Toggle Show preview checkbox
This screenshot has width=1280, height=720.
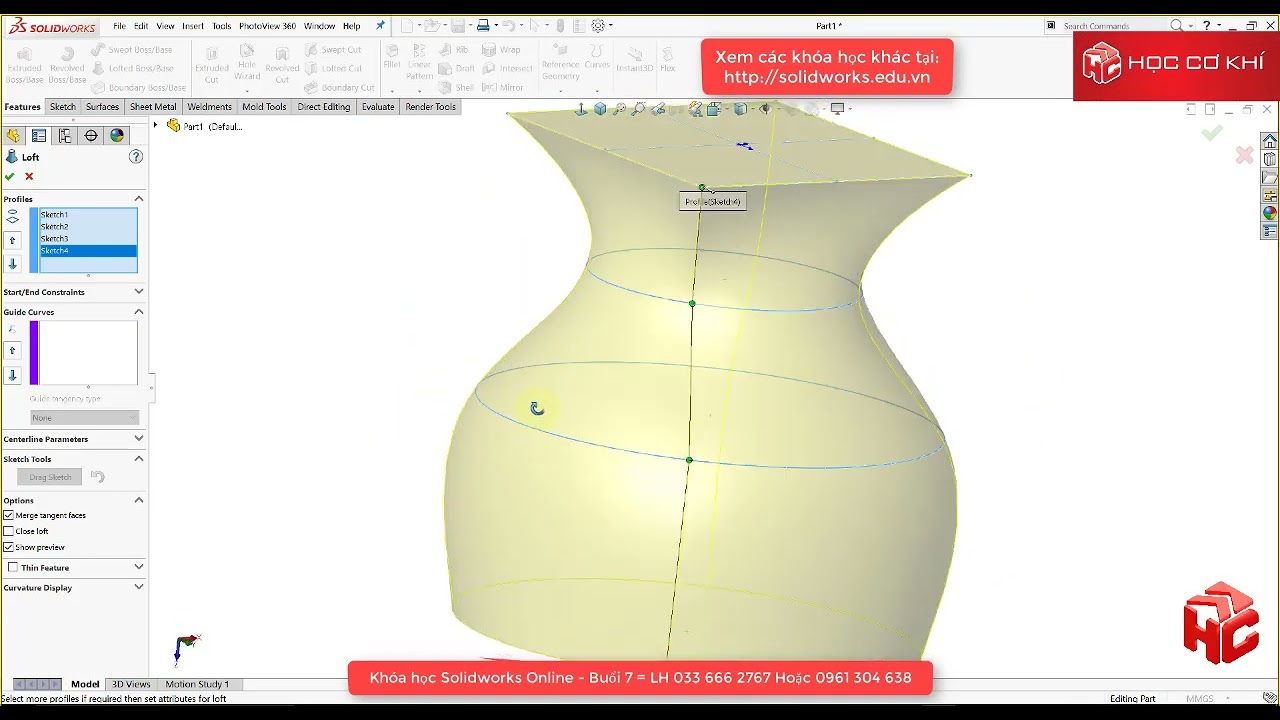coord(9,547)
